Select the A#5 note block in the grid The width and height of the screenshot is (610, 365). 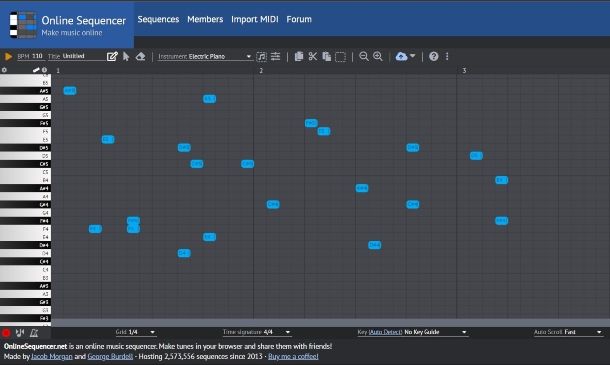point(70,91)
